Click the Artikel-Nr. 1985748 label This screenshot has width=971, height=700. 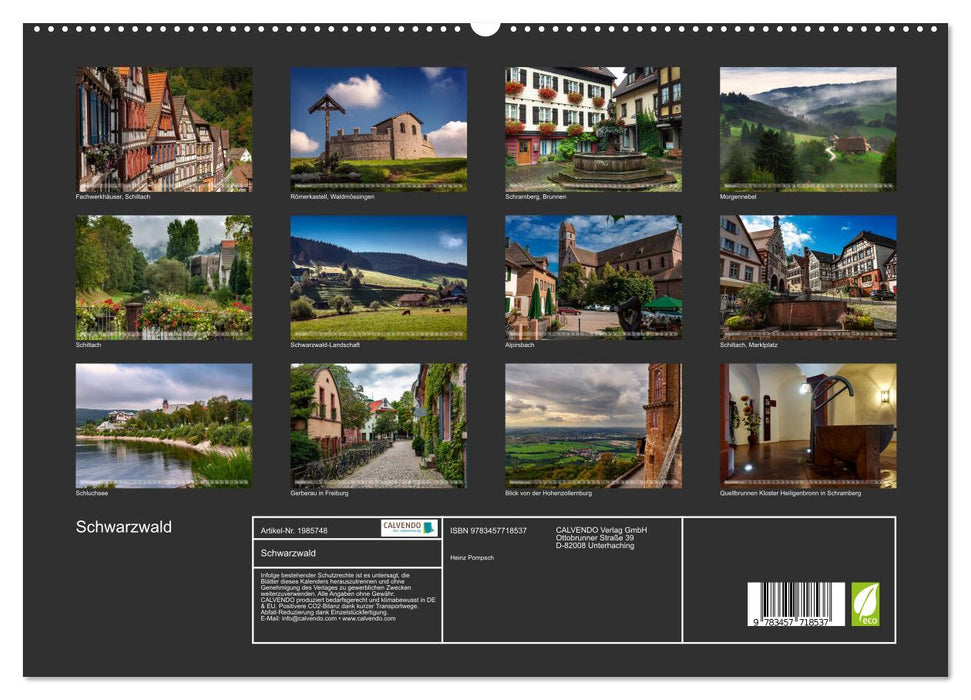(294, 528)
